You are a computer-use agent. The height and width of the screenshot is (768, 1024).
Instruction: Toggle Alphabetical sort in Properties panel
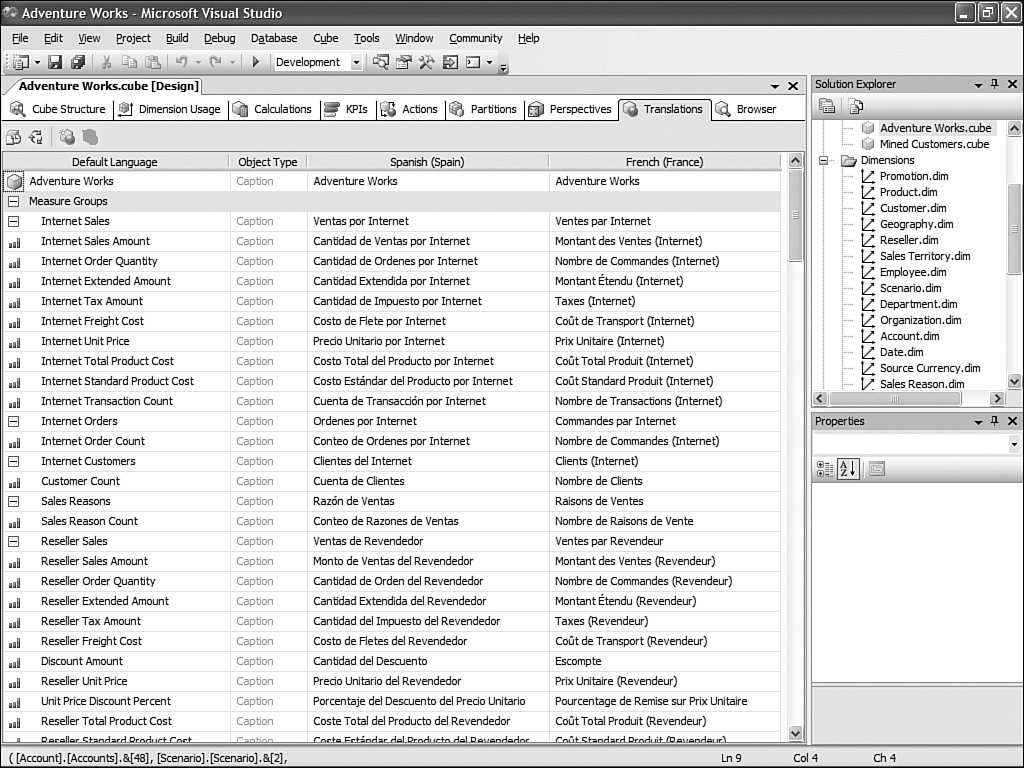[848, 469]
